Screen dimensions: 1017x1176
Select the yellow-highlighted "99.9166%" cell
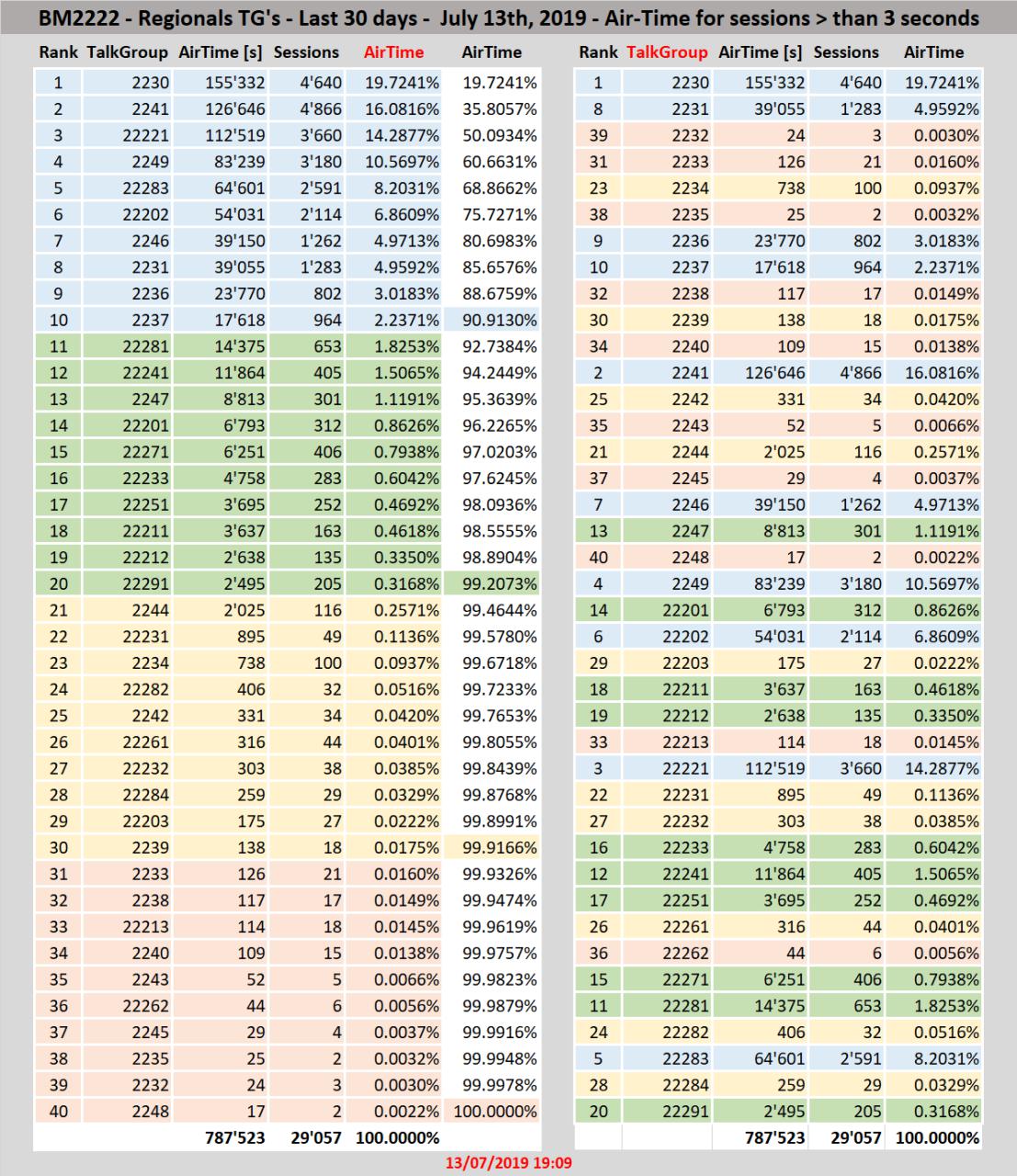[492, 848]
